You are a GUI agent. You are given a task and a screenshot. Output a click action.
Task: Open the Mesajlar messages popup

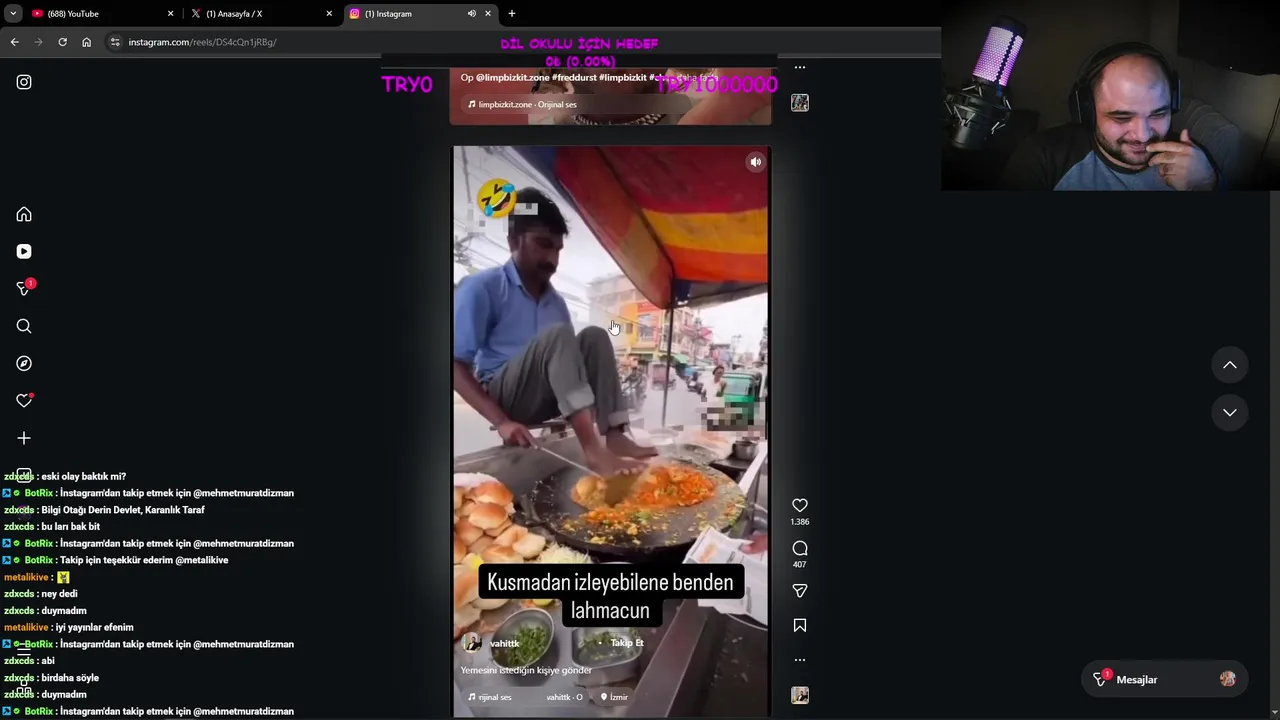tap(1163, 680)
